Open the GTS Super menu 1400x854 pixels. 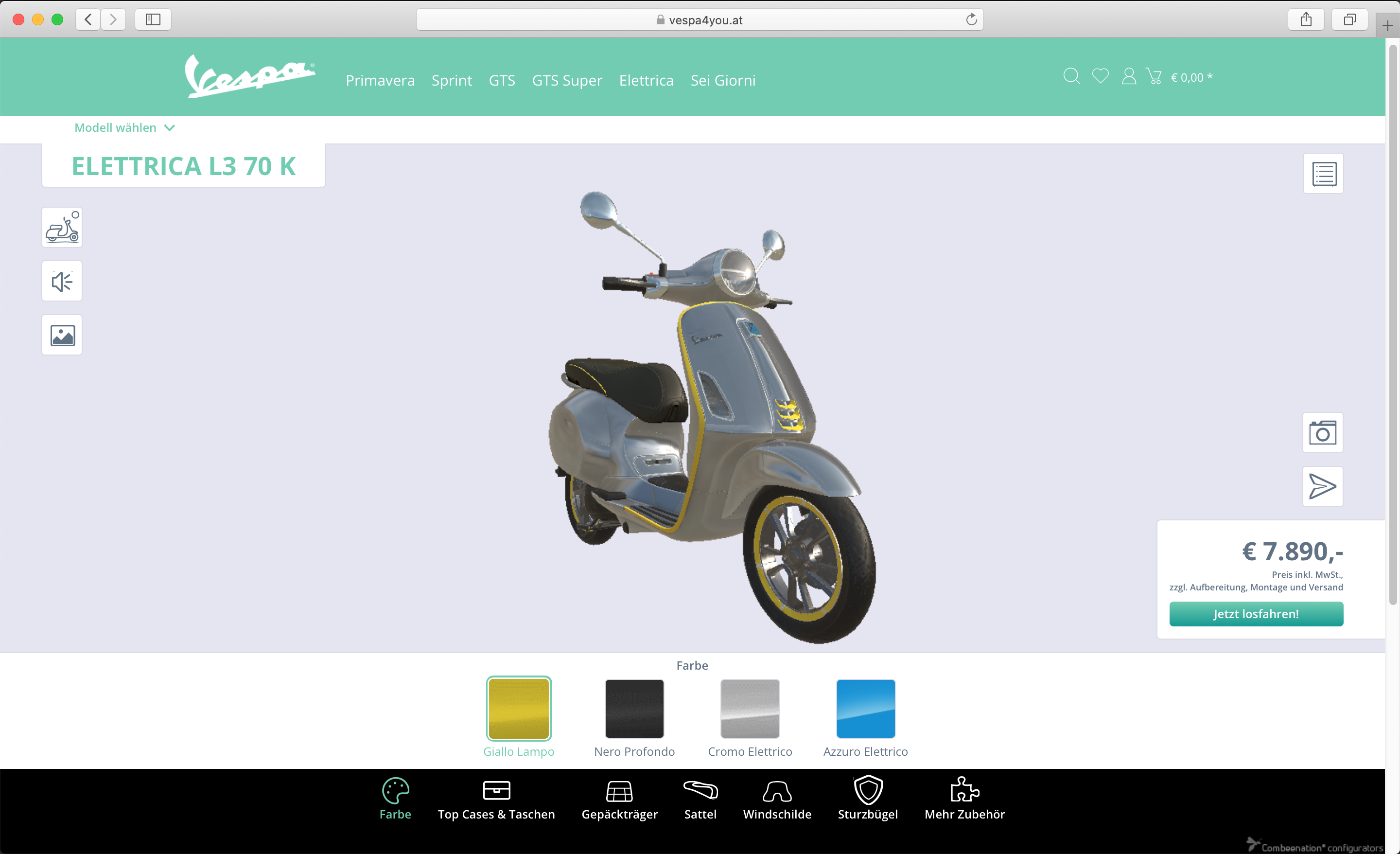coord(567,80)
